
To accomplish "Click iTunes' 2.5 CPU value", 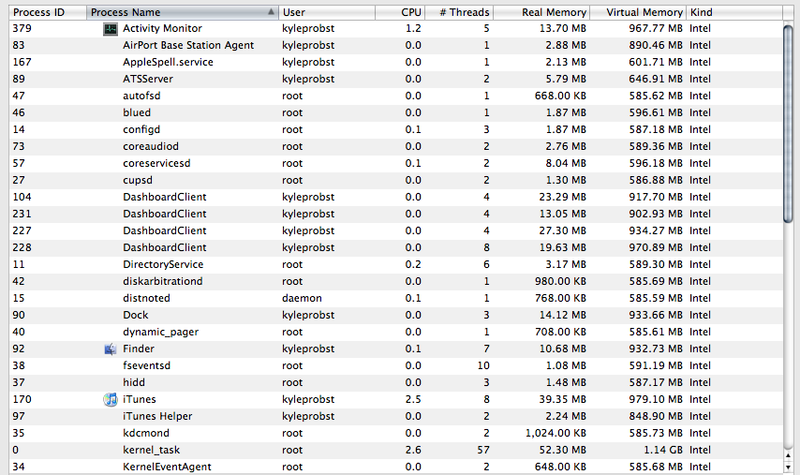I will click(x=413, y=399).
